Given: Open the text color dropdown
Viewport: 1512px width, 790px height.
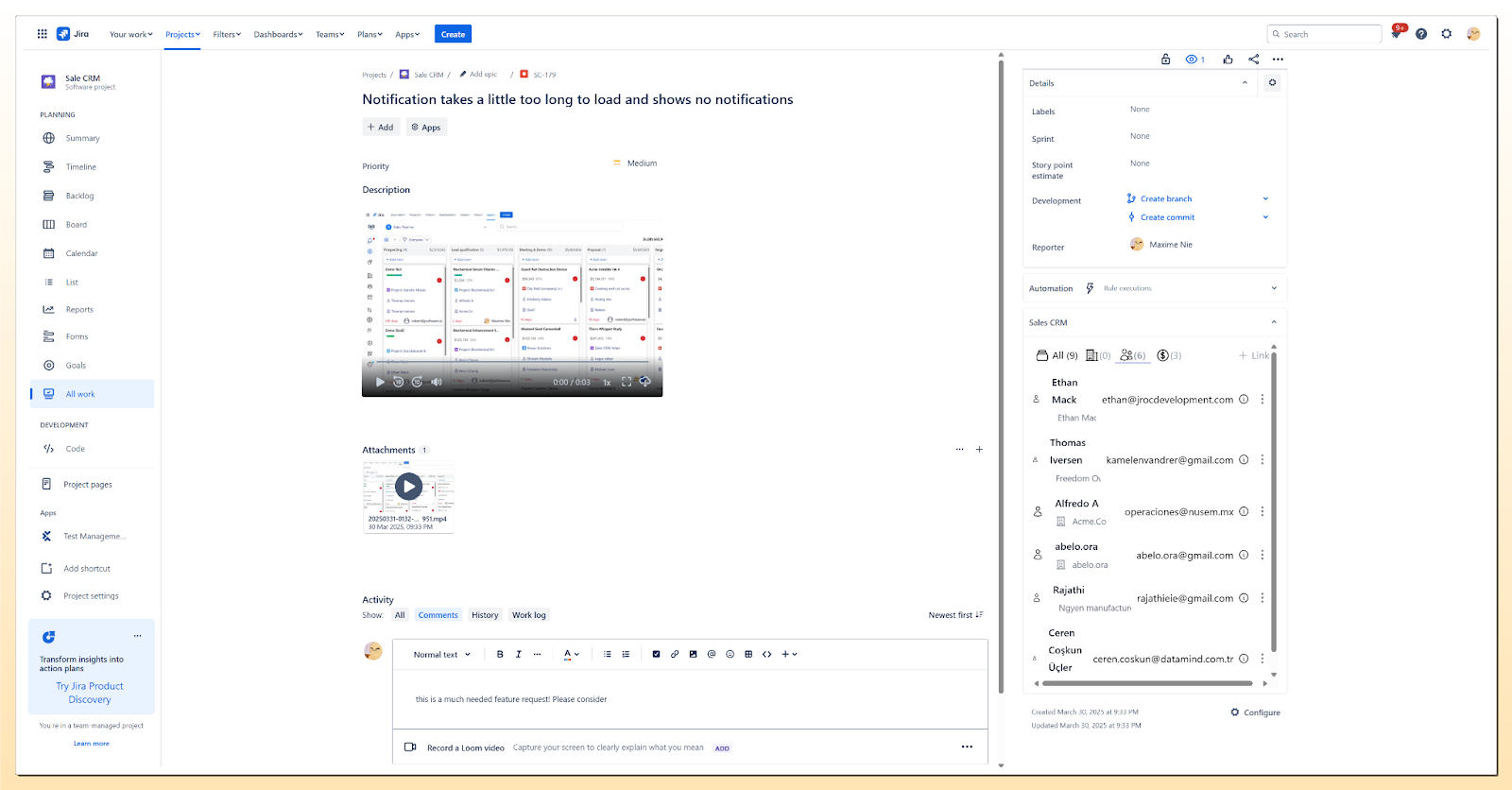Looking at the screenshot, I should click(571, 654).
